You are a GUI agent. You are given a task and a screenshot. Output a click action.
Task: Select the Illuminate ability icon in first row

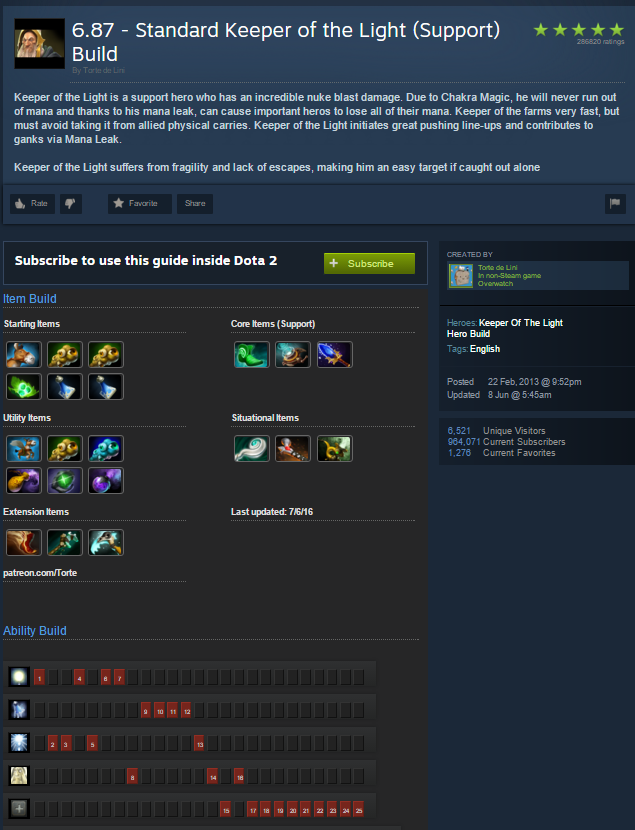pyautogui.click(x=19, y=676)
